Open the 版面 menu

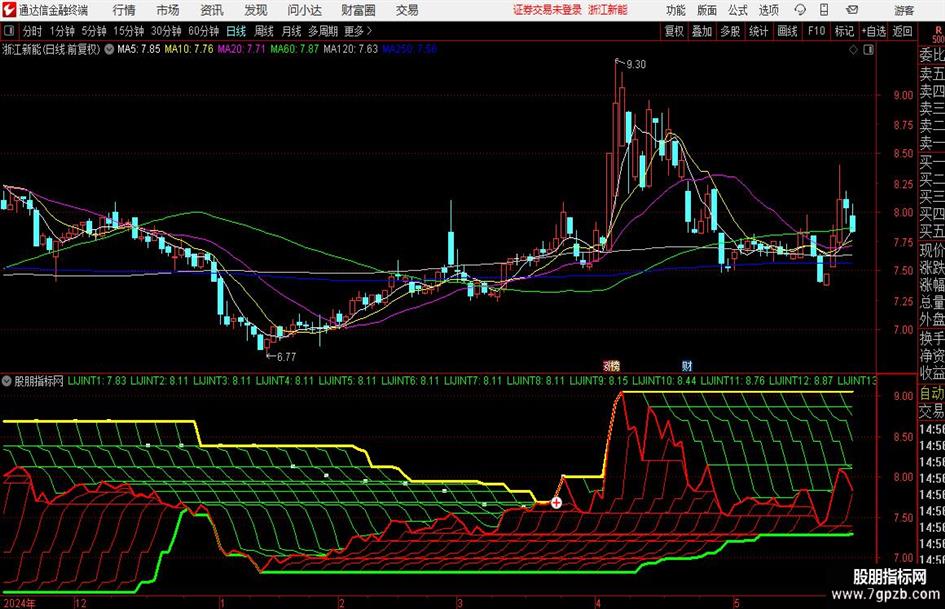coord(707,10)
